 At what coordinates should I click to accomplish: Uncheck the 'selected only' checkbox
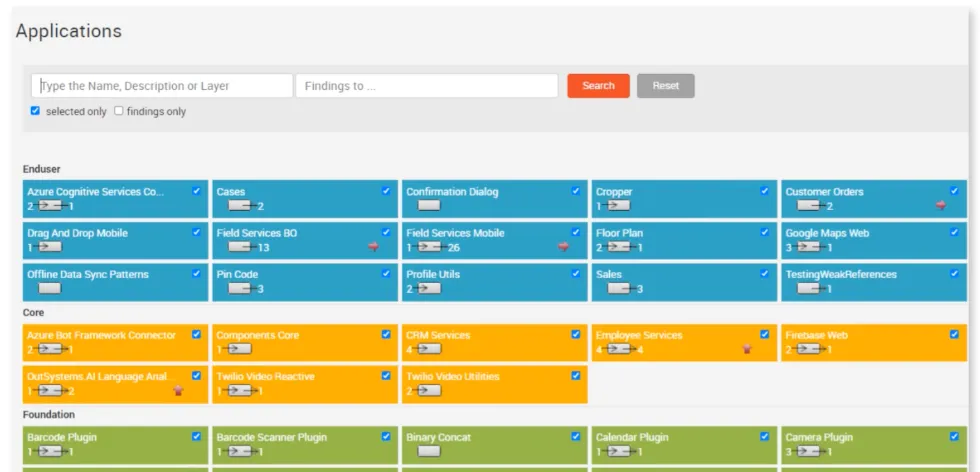36,111
